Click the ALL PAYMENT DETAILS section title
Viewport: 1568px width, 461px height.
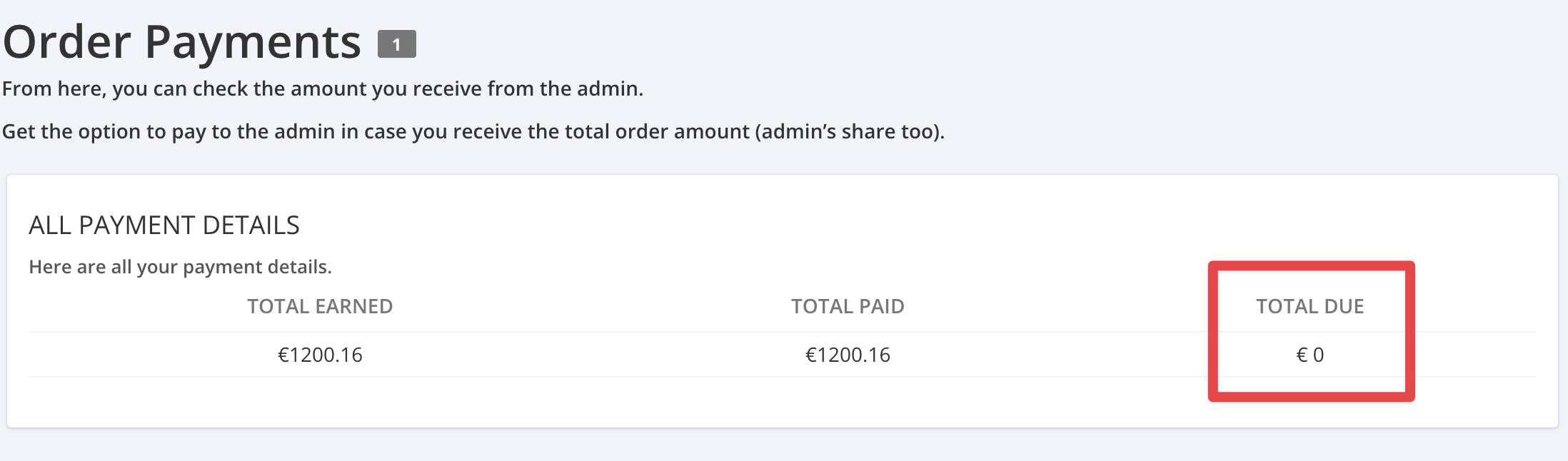pyautogui.click(x=164, y=226)
